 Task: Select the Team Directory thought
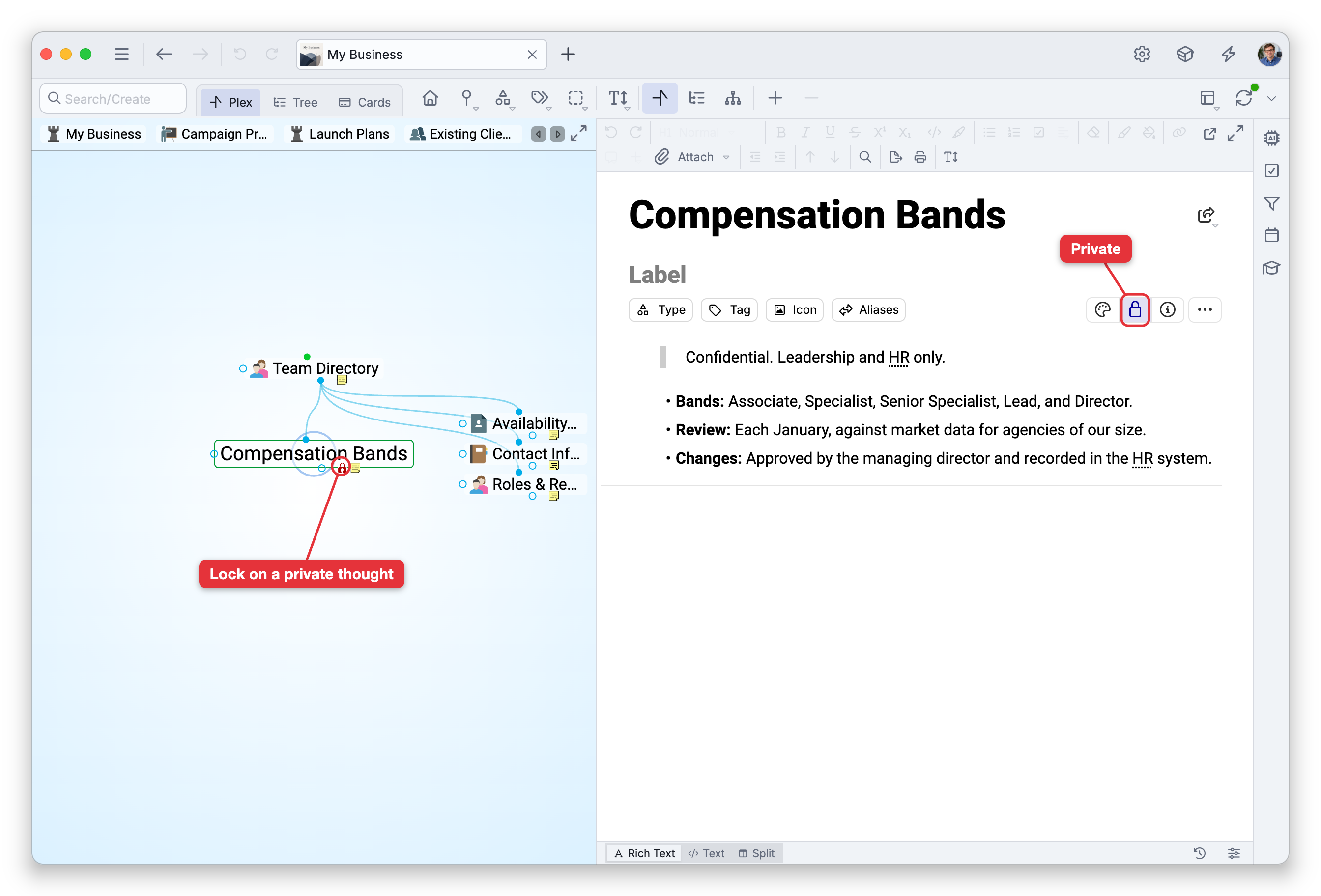click(324, 368)
